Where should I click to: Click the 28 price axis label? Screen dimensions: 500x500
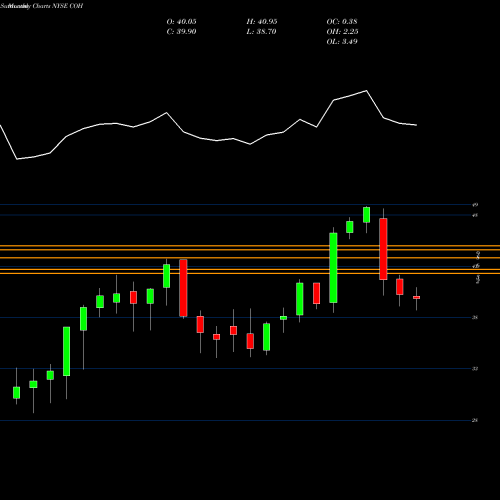click(x=475, y=420)
